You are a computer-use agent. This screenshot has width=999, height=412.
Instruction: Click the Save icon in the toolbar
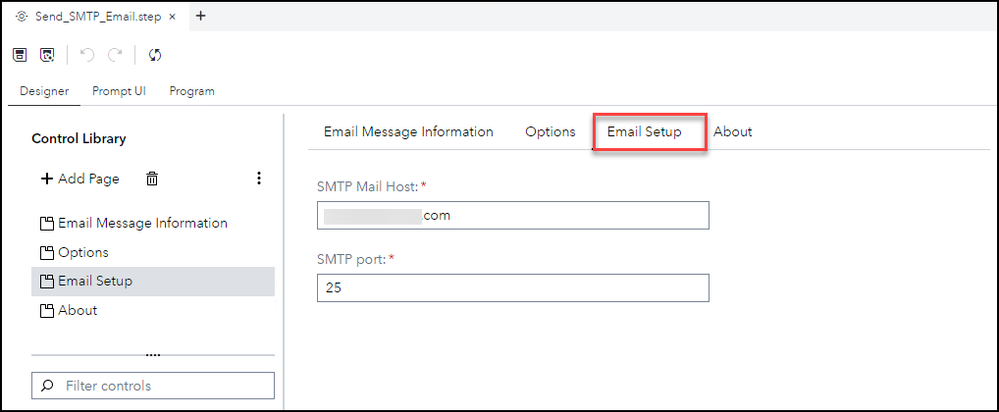(19, 55)
